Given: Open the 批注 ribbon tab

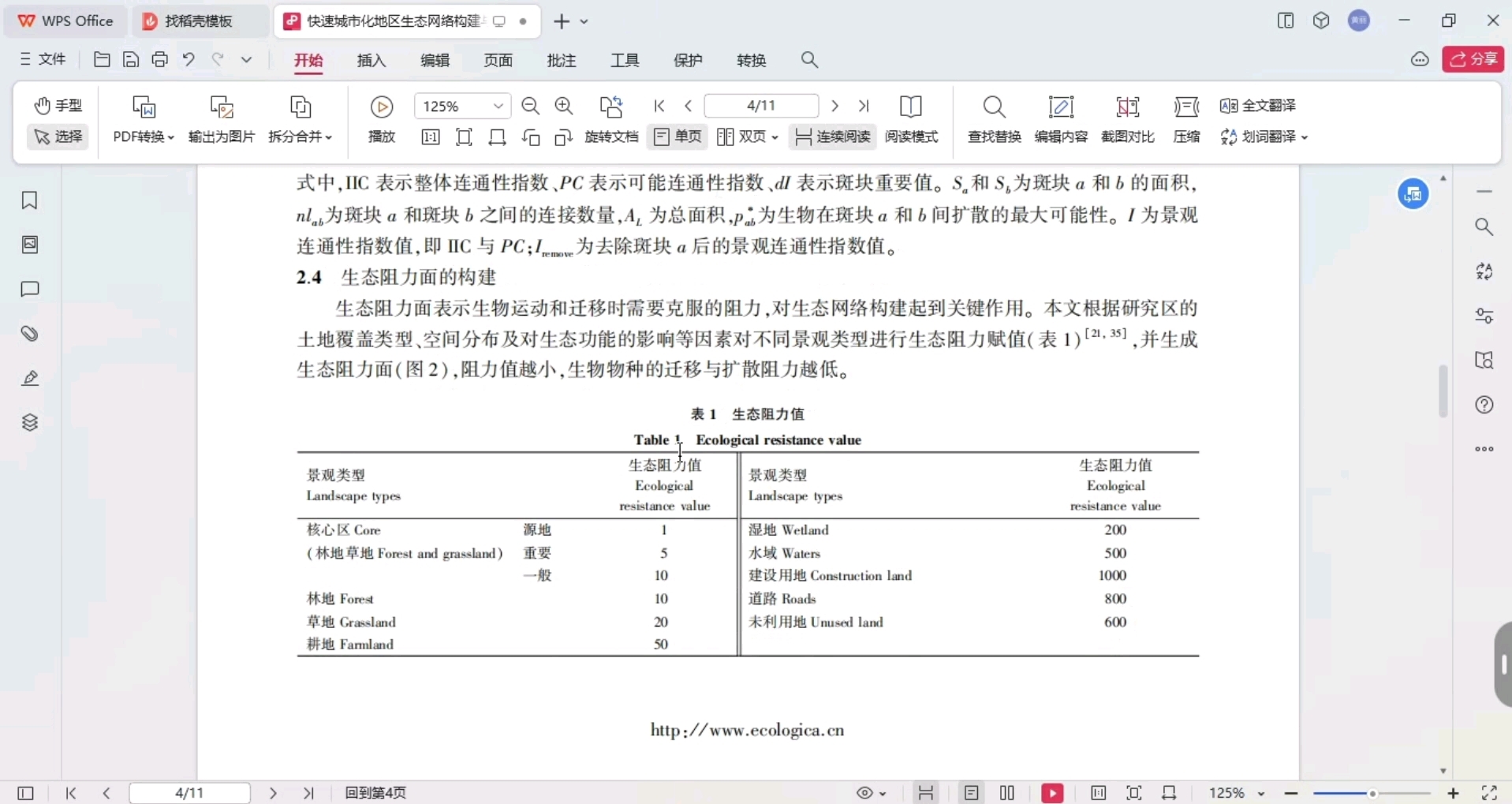Looking at the screenshot, I should pos(562,61).
